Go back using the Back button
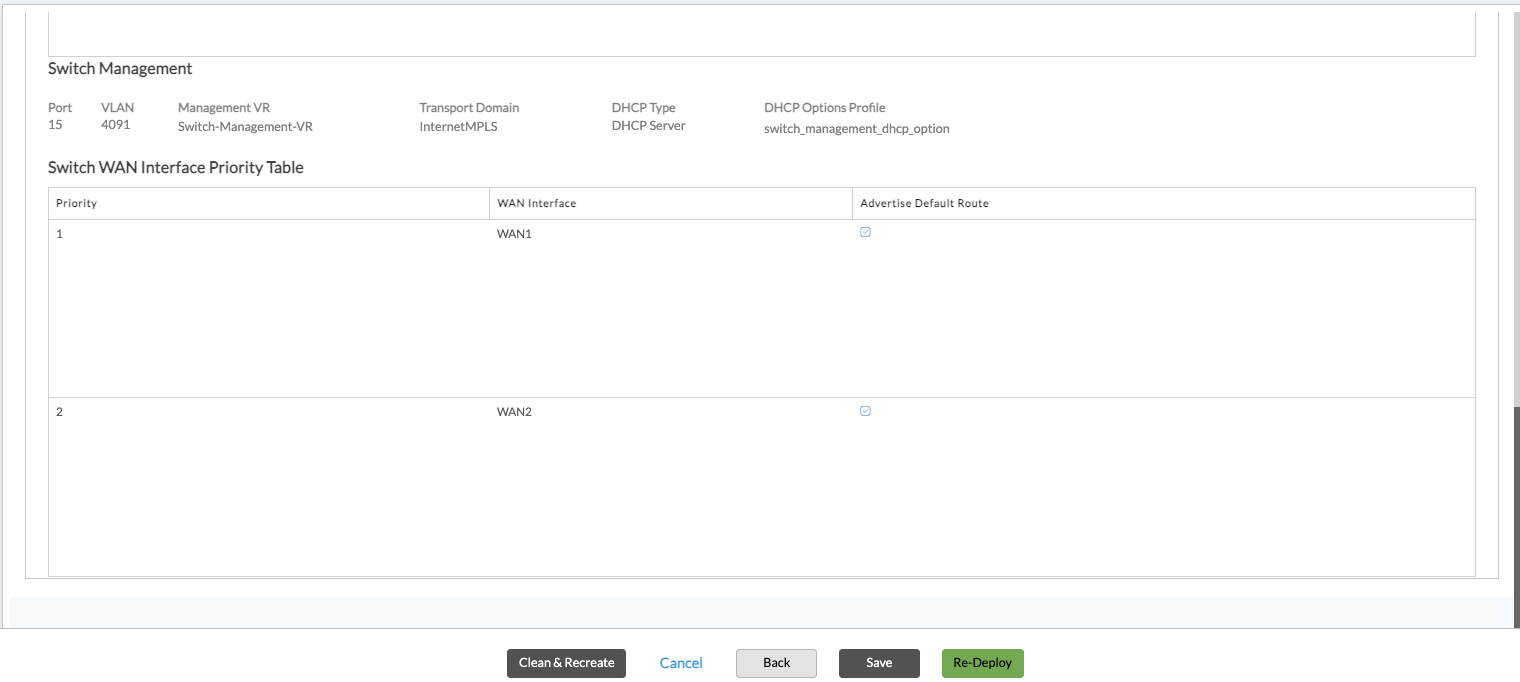This screenshot has width=1520, height=682. pos(776,663)
